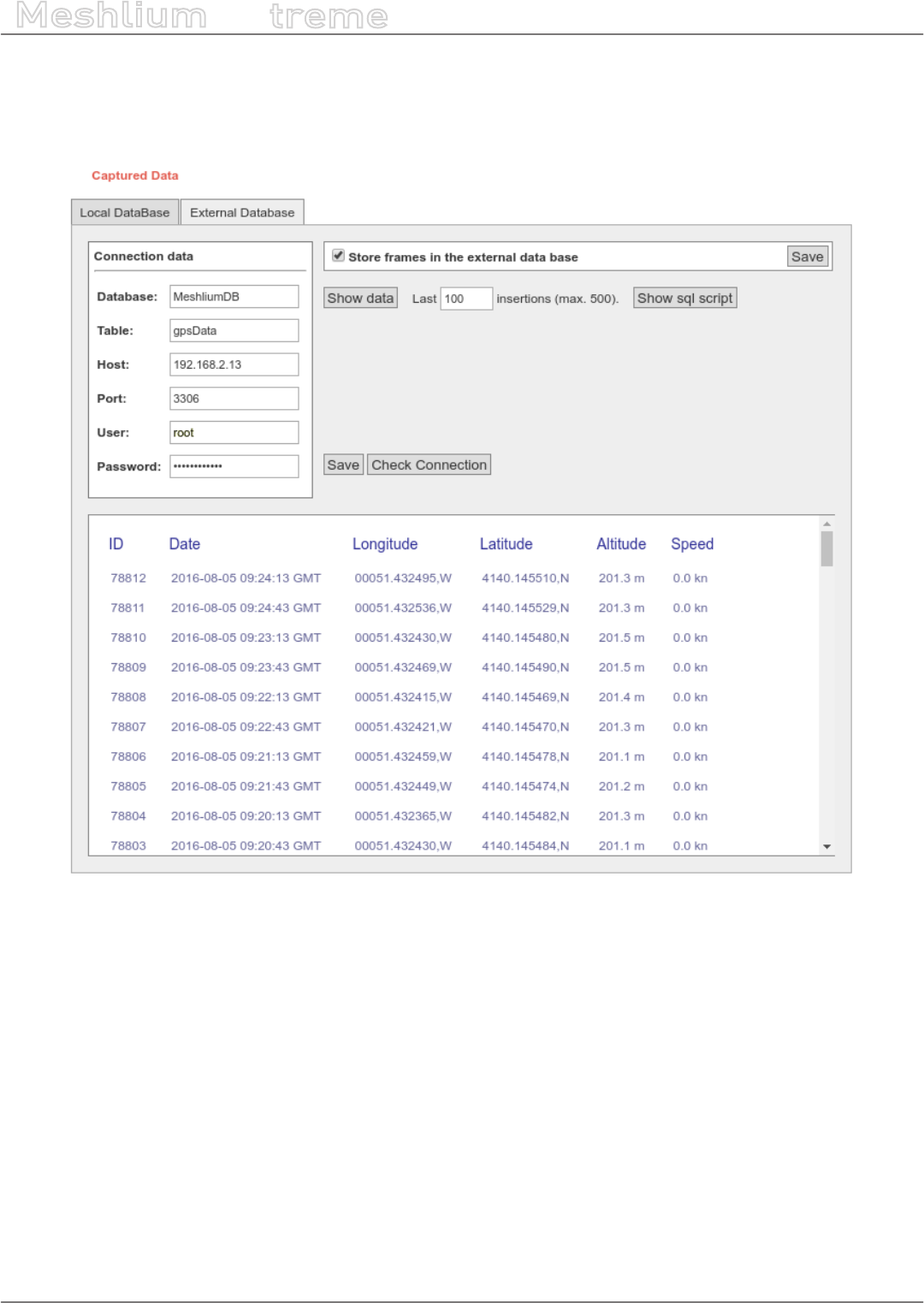Click altitude 201.4 m value

pos(621,697)
